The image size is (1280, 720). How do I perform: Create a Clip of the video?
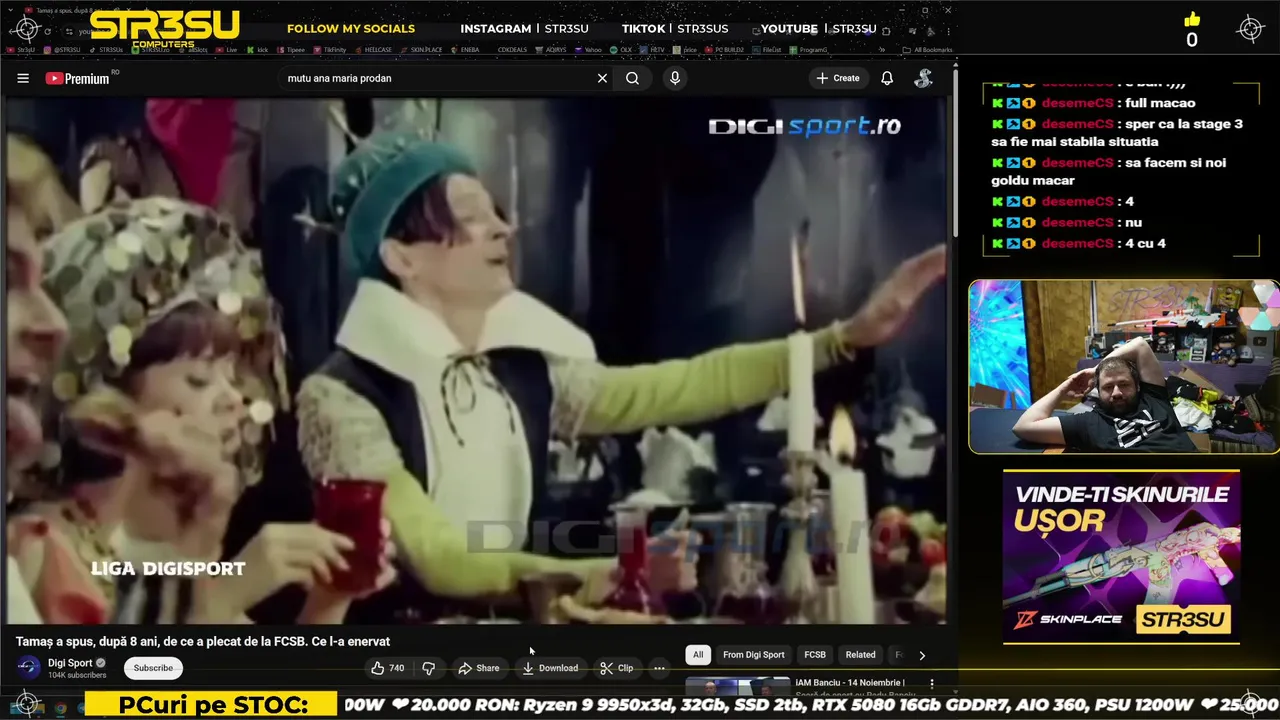point(616,668)
